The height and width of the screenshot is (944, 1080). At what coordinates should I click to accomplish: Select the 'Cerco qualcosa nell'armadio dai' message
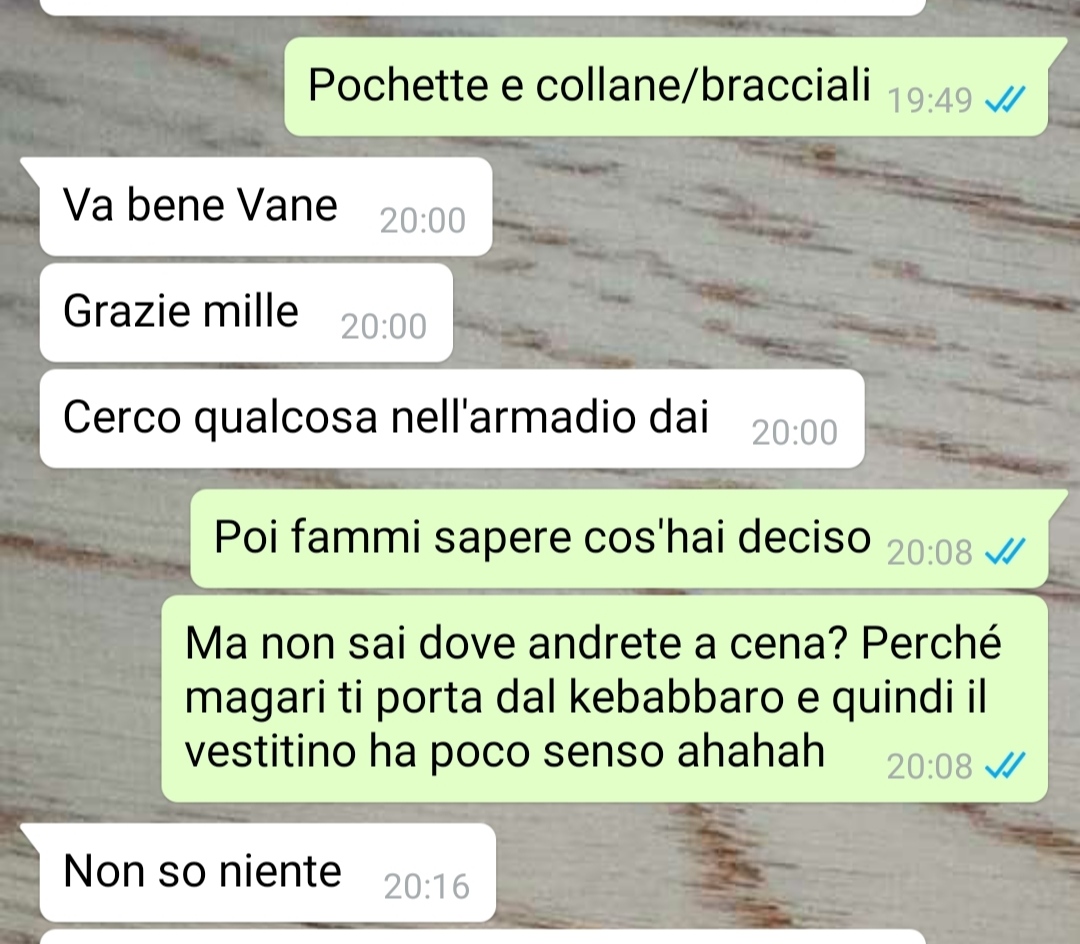pyautogui.click(x=452, y=419)
